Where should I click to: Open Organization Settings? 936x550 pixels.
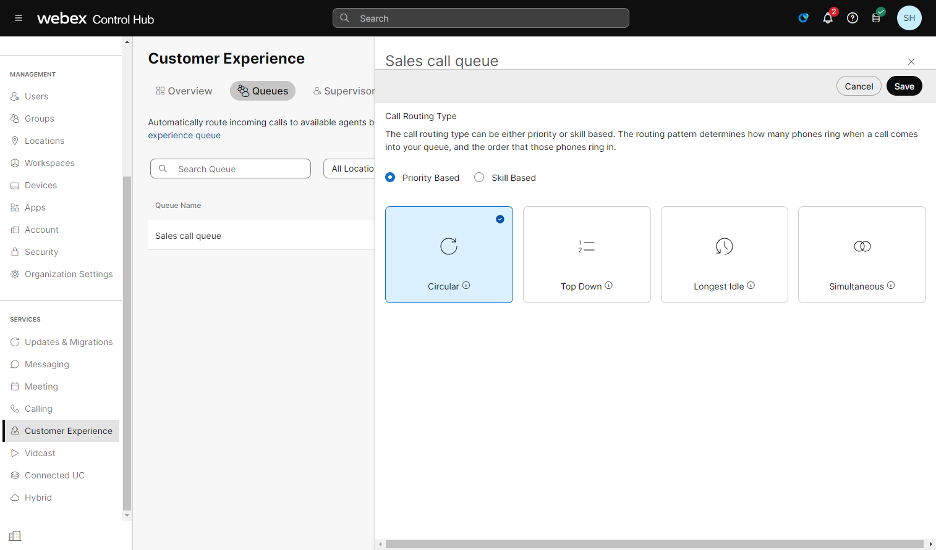pos(69,274)
